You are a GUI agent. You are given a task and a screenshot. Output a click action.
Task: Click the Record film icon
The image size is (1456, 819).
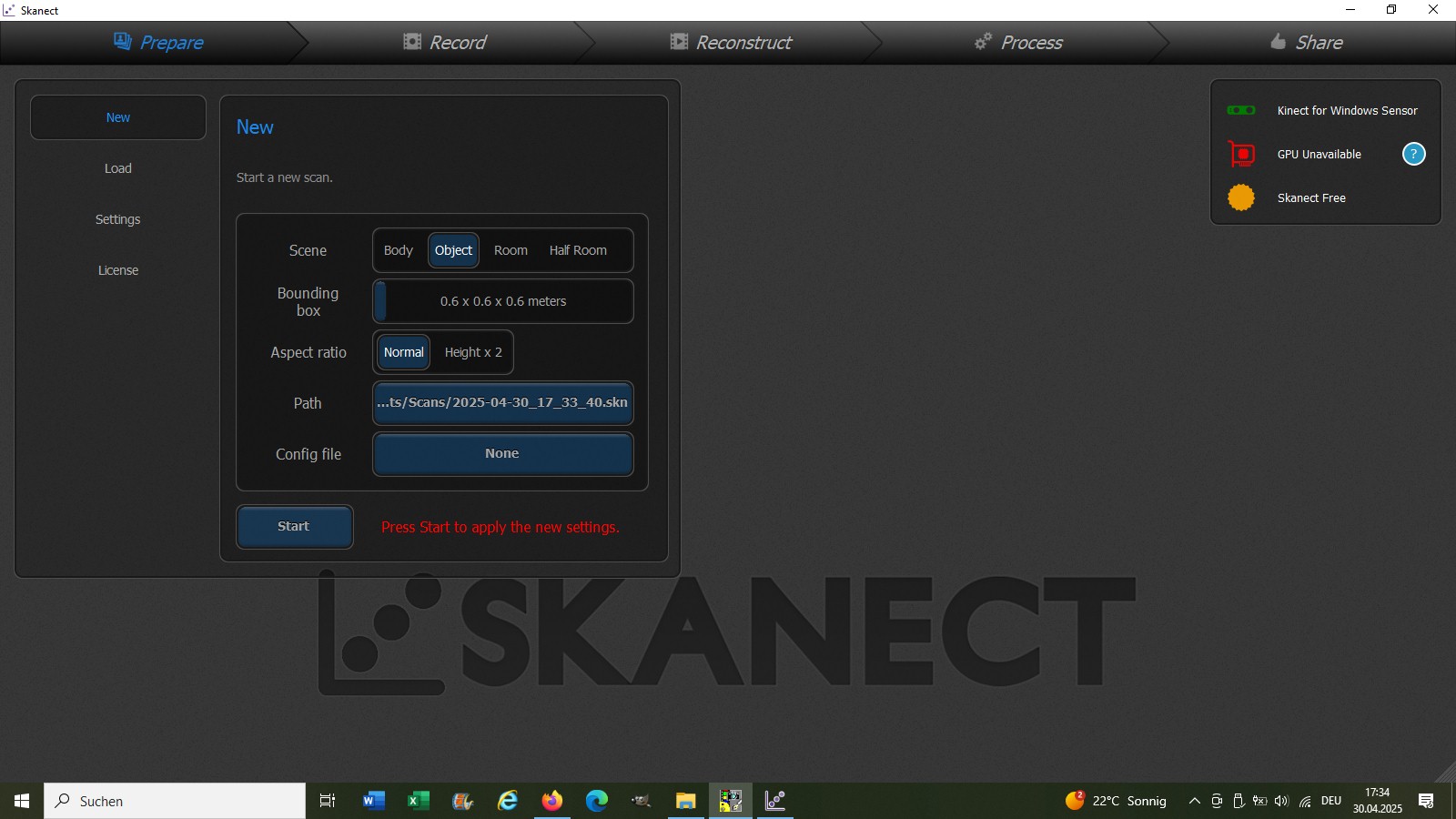point(412,42)
